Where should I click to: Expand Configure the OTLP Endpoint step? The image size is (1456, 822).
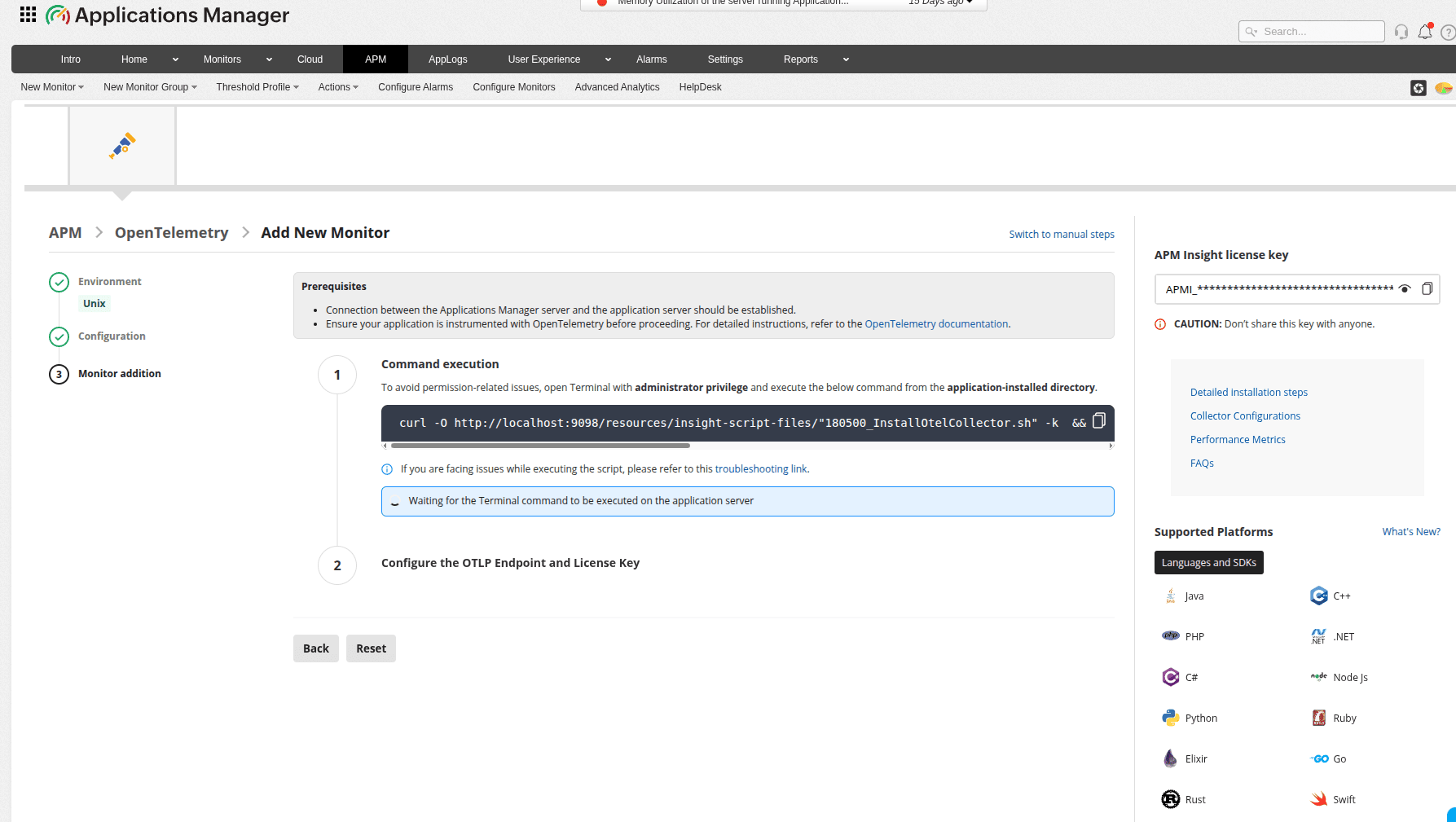coord(510,563)
